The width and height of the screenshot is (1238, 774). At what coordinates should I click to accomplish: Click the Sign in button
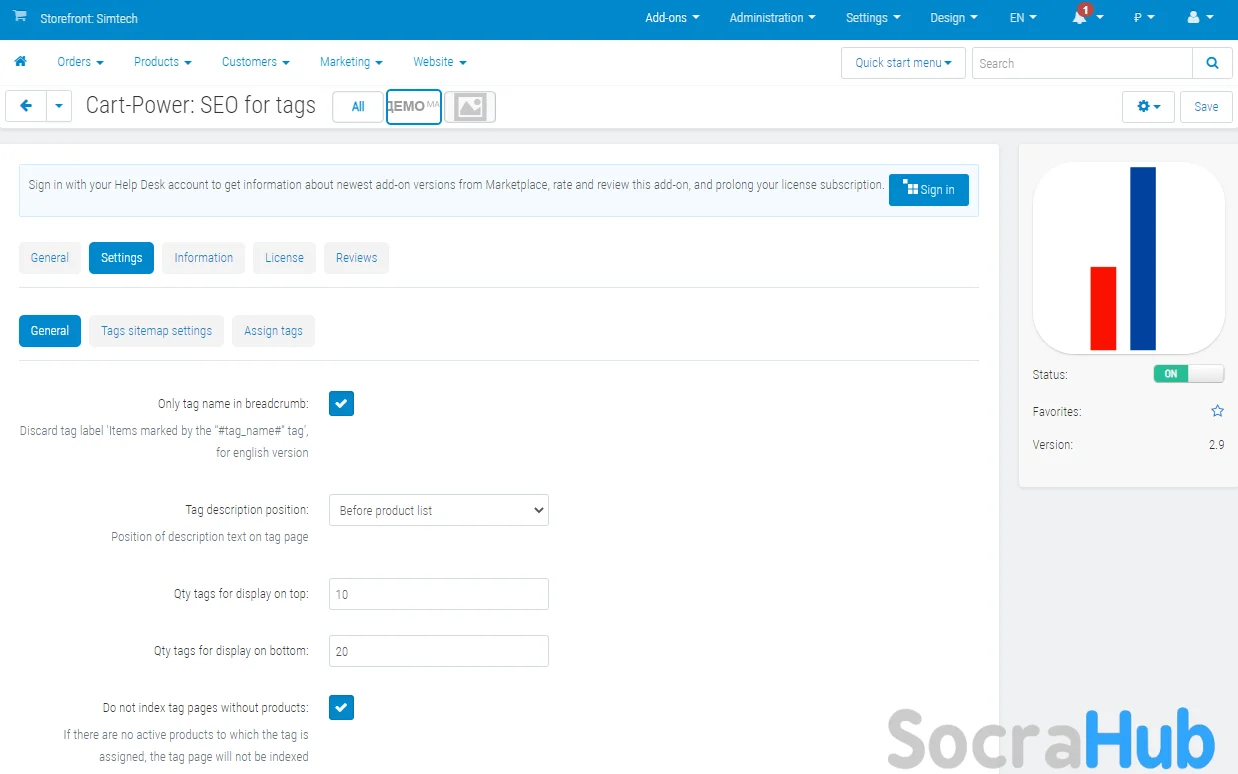(928, 190)
